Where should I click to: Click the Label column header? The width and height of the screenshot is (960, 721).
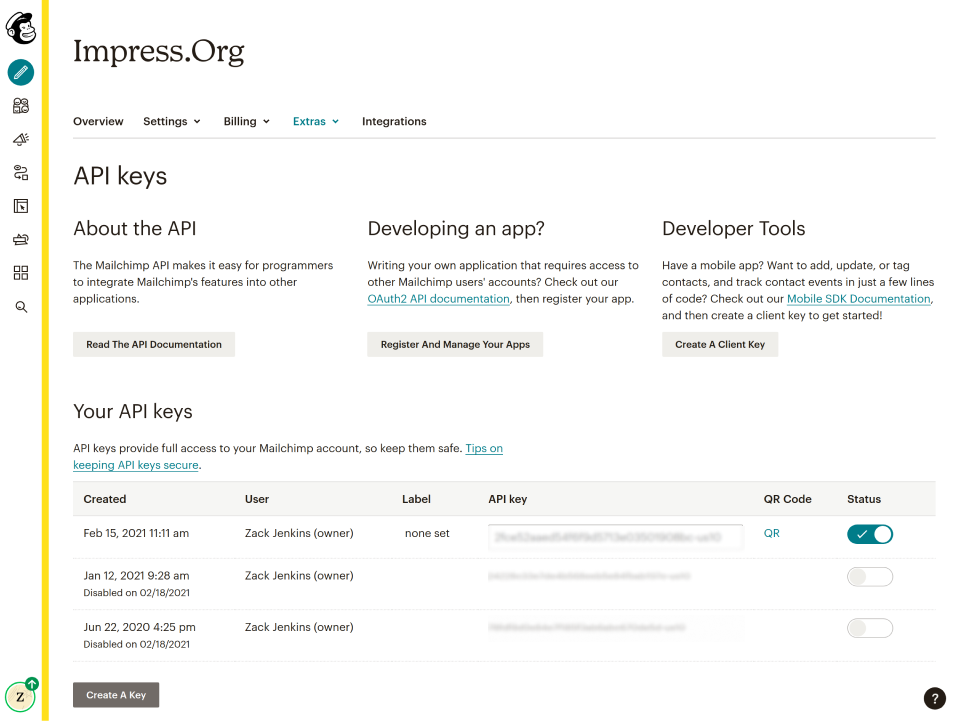(416, 499)
